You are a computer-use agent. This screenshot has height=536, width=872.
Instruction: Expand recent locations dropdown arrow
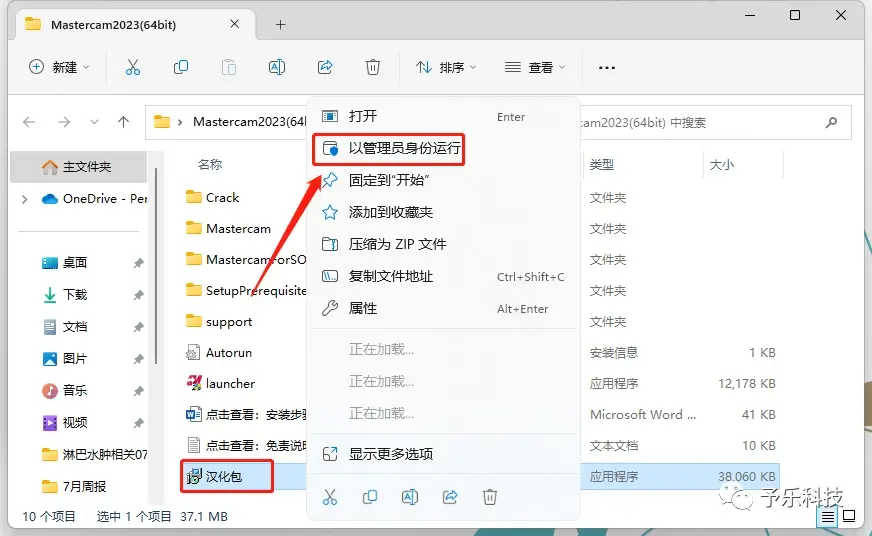coord(95,122)
